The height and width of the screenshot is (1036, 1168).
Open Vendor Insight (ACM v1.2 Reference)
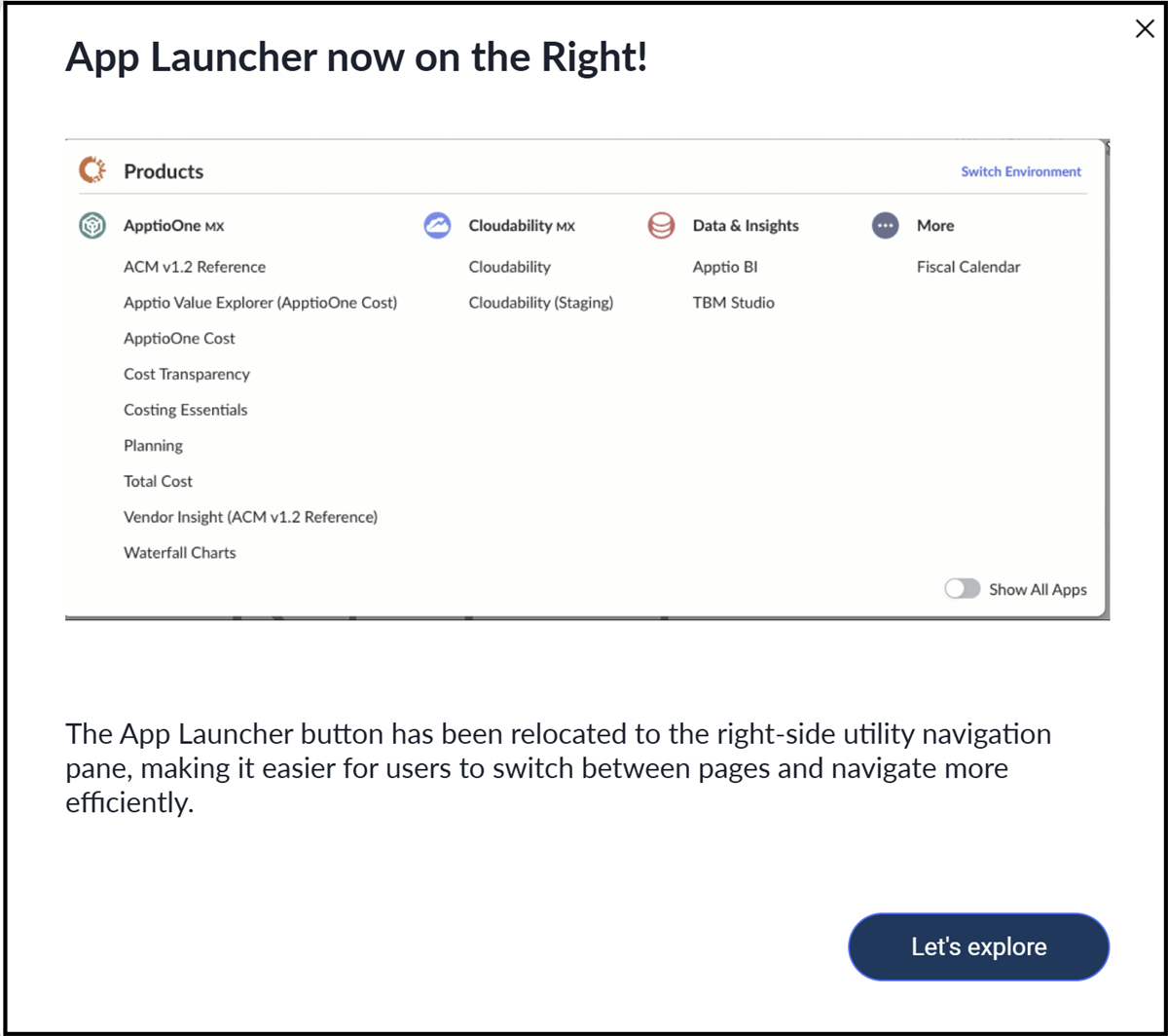250,517
